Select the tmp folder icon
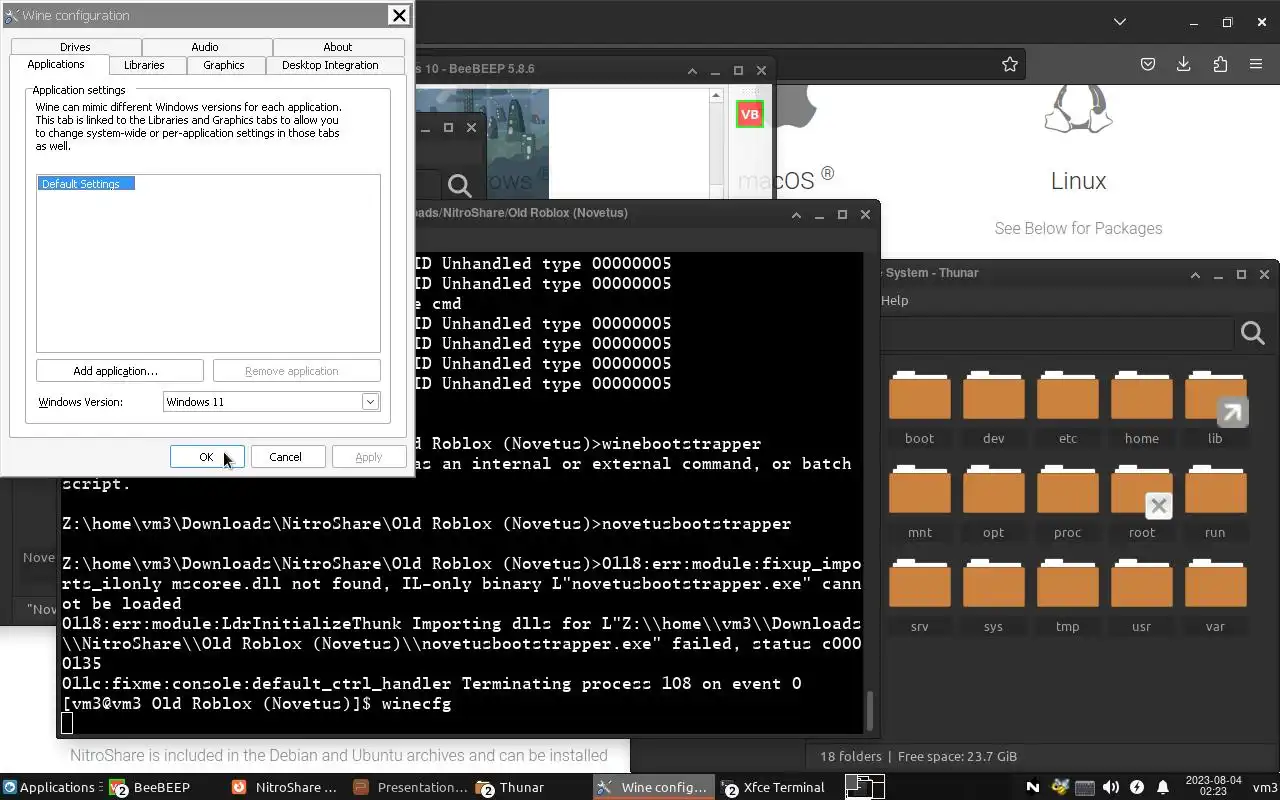1280x800 pixels. pyautogui.click(x=1067, y=584)
